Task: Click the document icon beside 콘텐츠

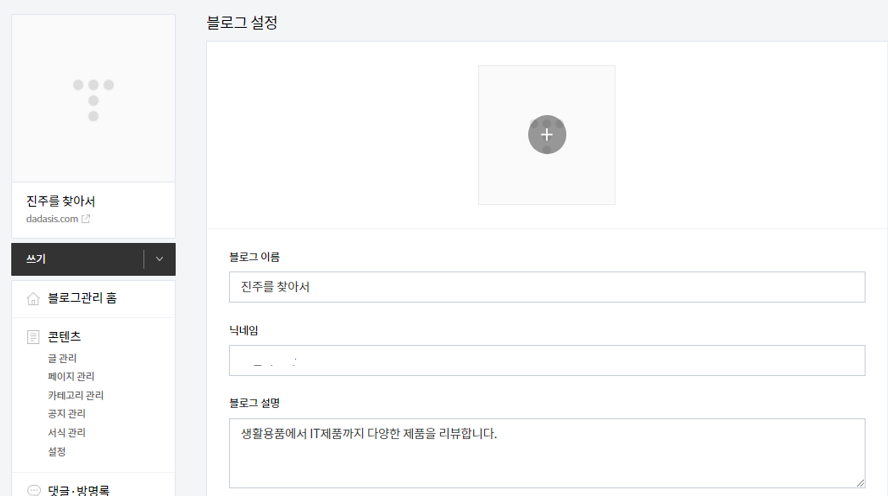Action: [x=33, y=337]
